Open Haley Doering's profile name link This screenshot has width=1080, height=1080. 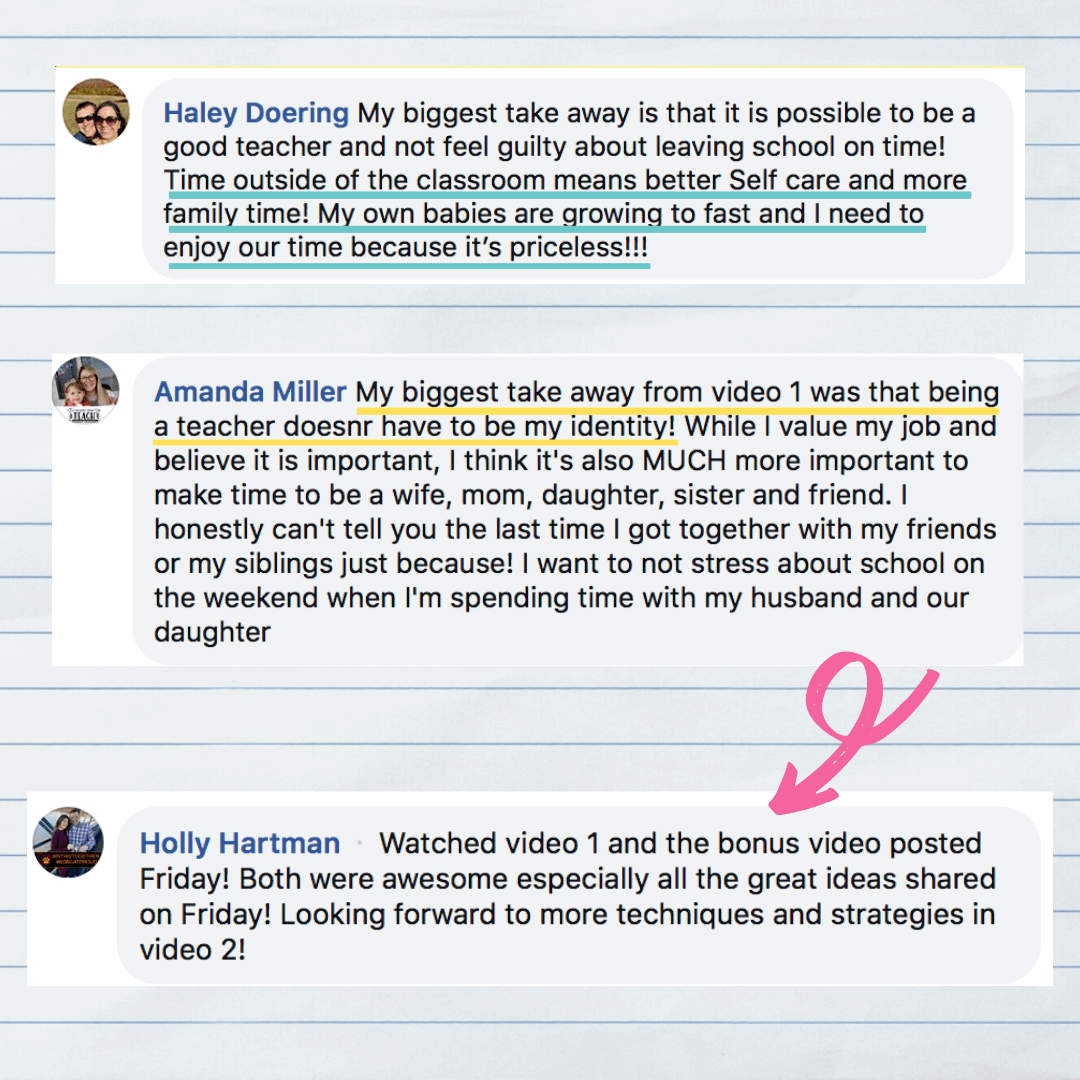(x=256, y=113)
